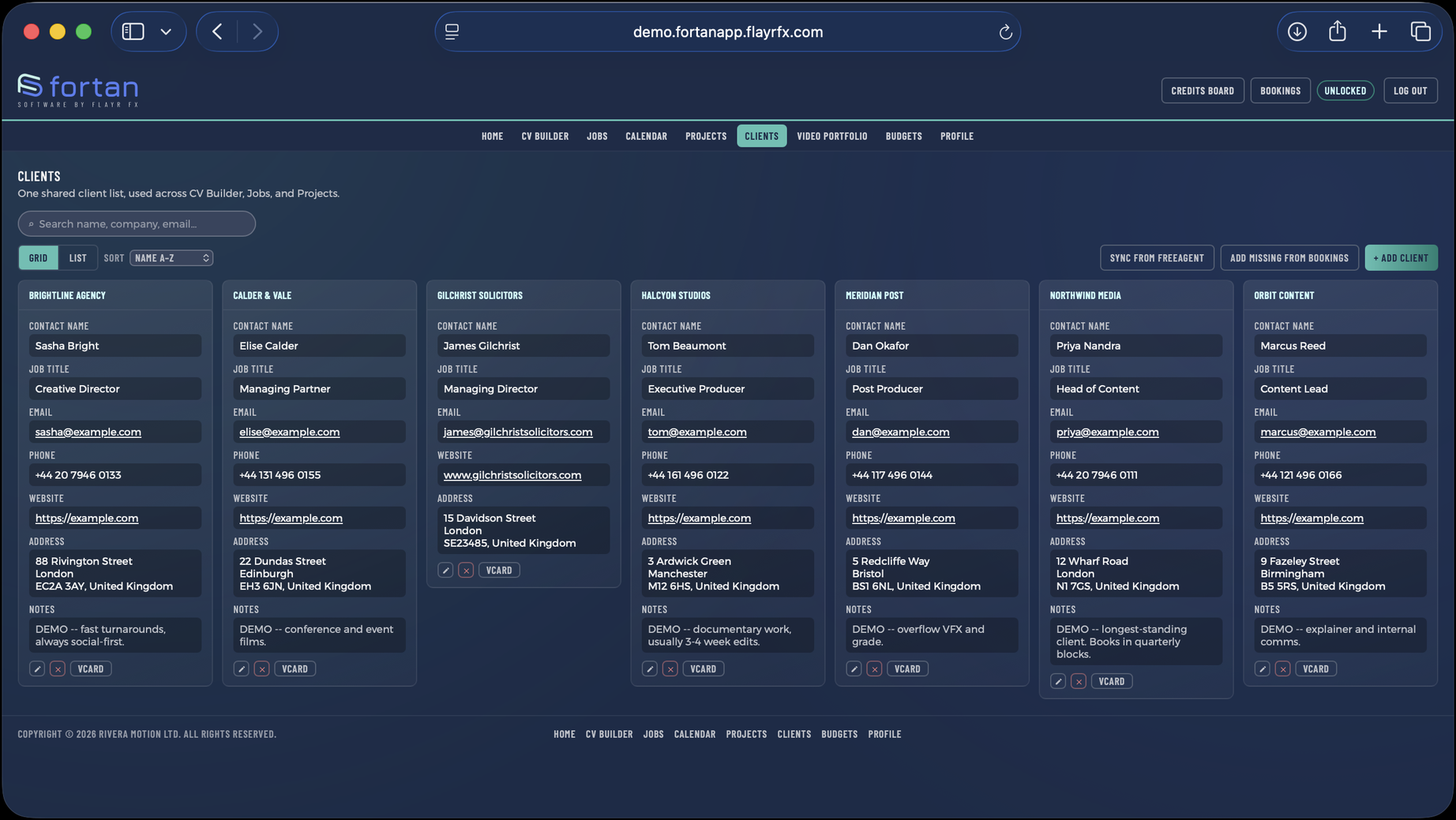Edit the Northwind Media client card
Image resolution: width=1456 pixels, height=820 pixels.
(1058, 681)
